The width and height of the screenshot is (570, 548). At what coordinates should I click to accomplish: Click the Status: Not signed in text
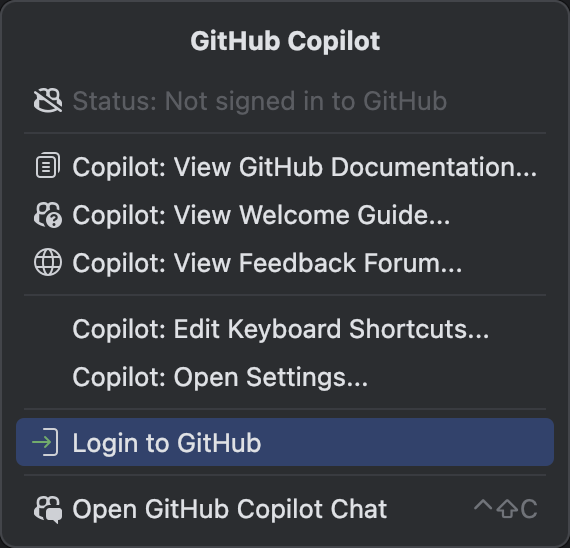(260, 101)
